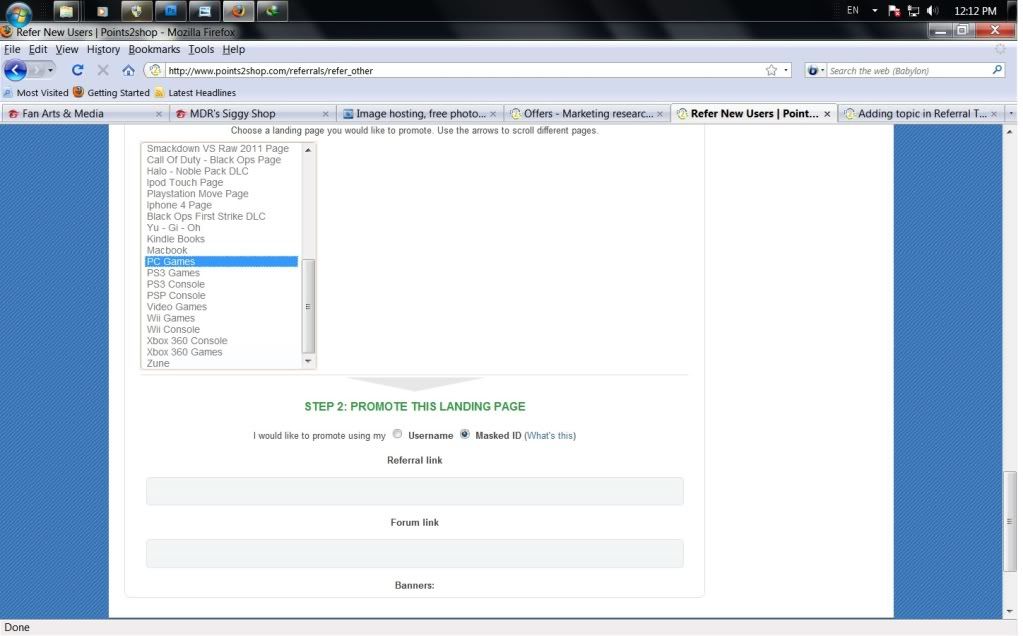Open the network tray icon
This screenshot has width=1023, height=636.
(x=913, y=10)
